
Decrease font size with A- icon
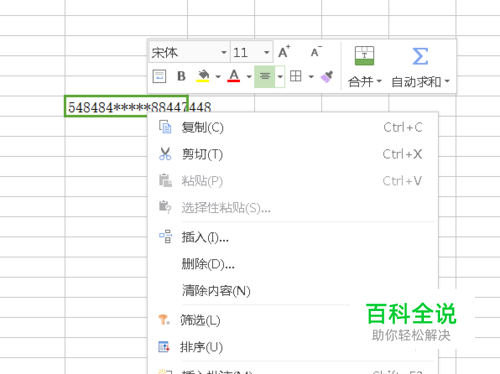tap(316, 52)
